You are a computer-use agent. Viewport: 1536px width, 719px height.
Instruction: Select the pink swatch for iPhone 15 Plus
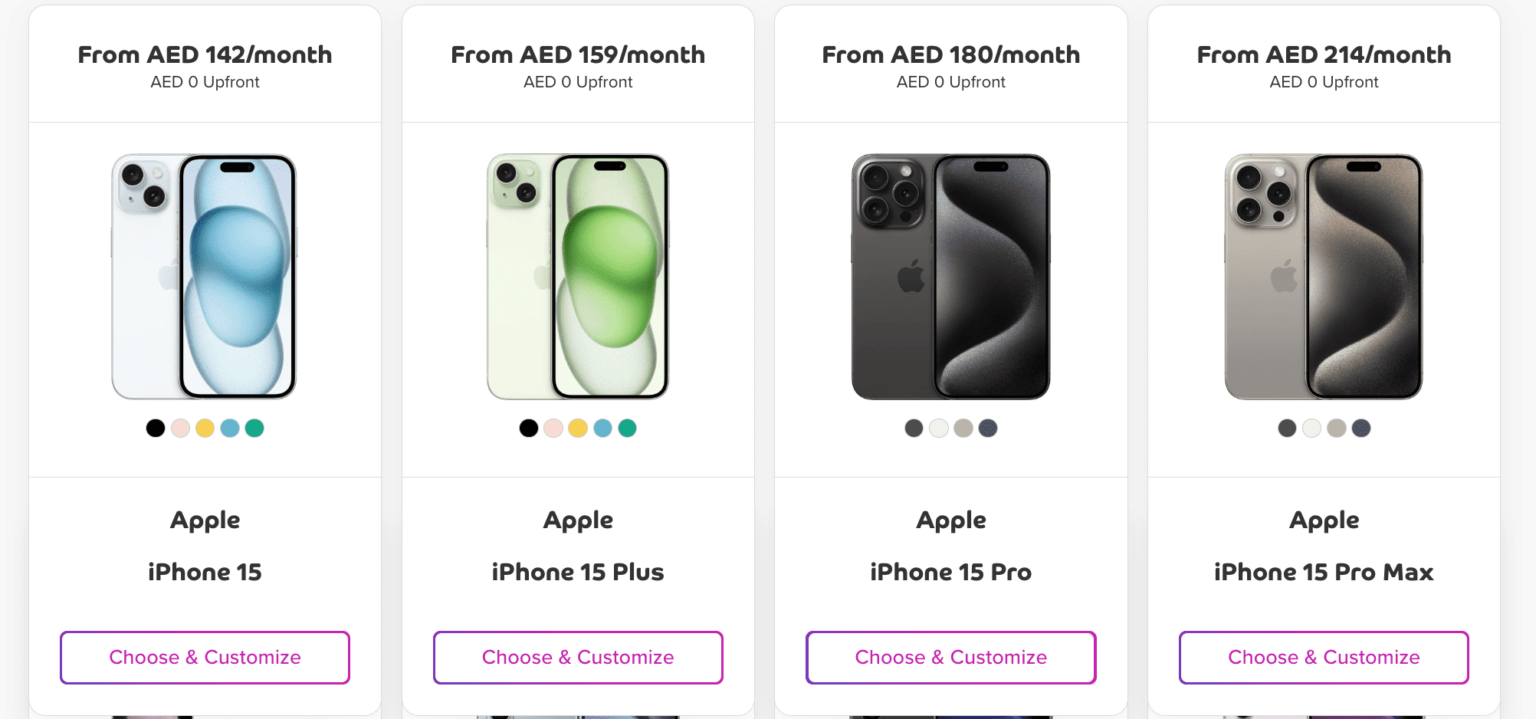coord(553,427)
